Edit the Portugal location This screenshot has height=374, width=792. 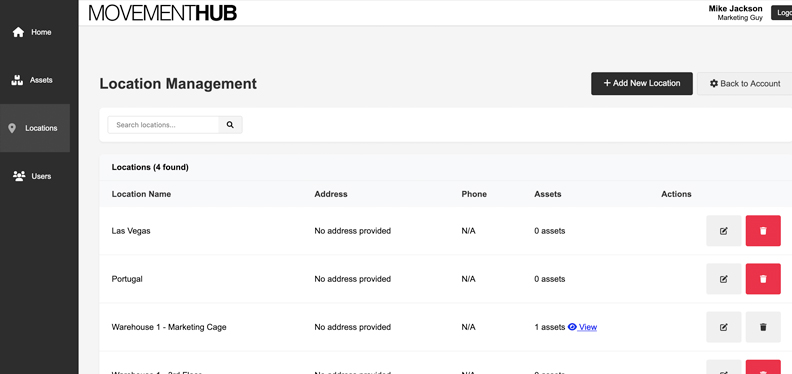(723, 279)
